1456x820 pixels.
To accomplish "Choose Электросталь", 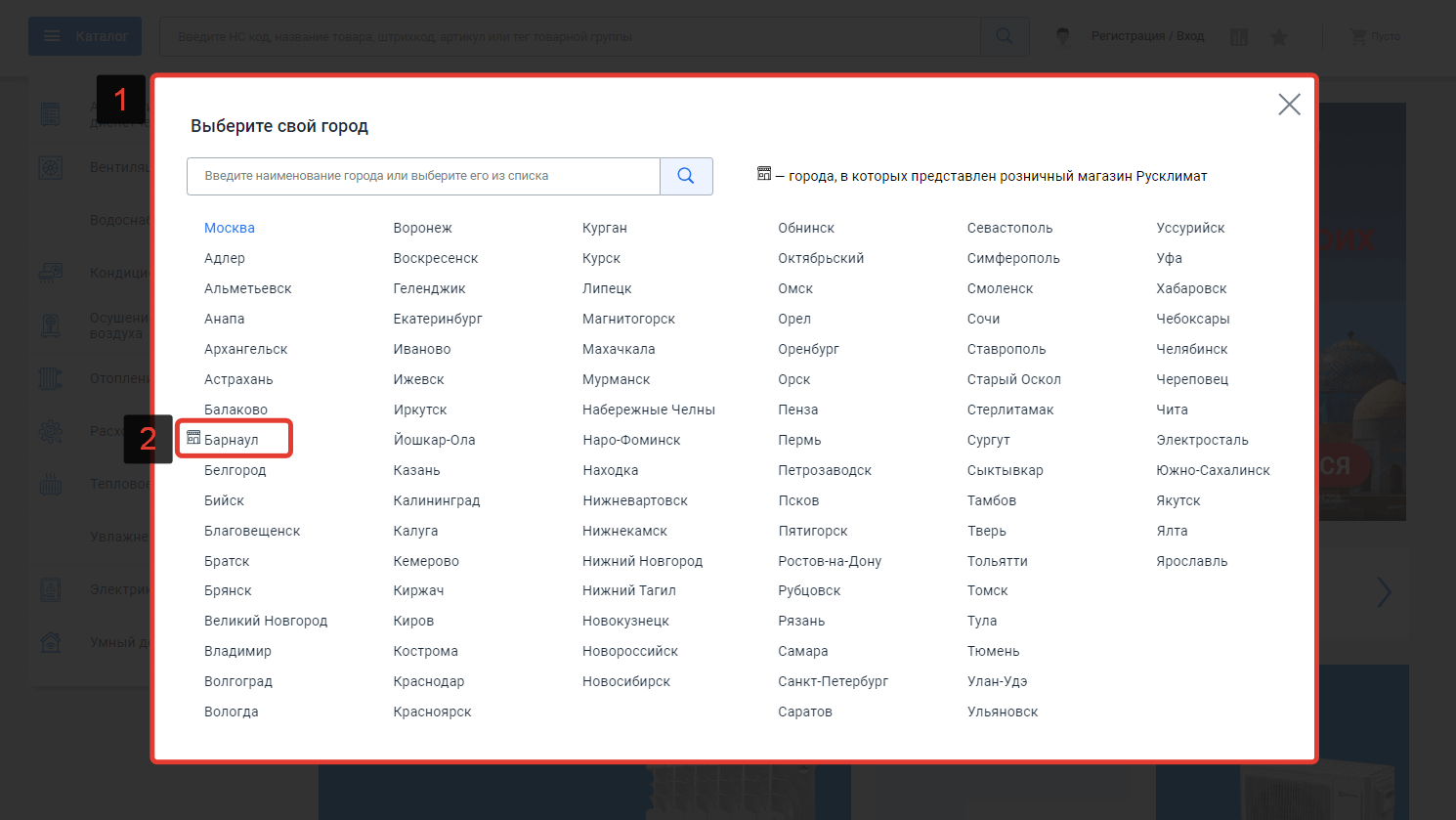I will [x=1203, y=440].
